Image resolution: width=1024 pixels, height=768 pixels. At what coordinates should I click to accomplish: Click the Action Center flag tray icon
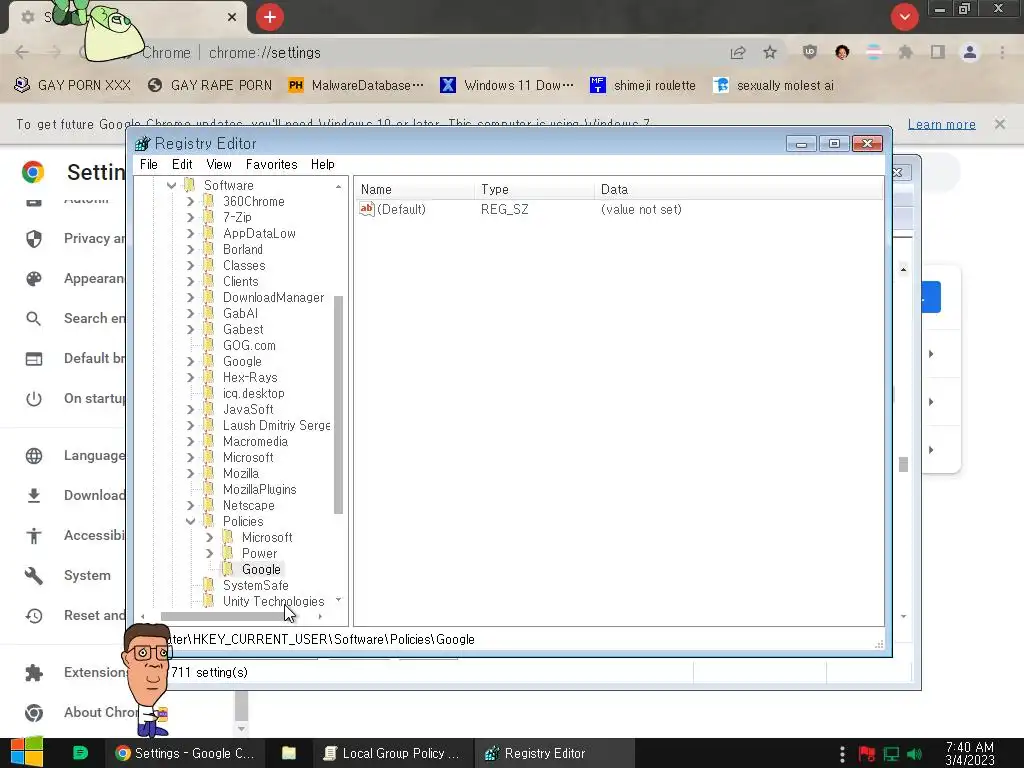click(x=867, y=754)
